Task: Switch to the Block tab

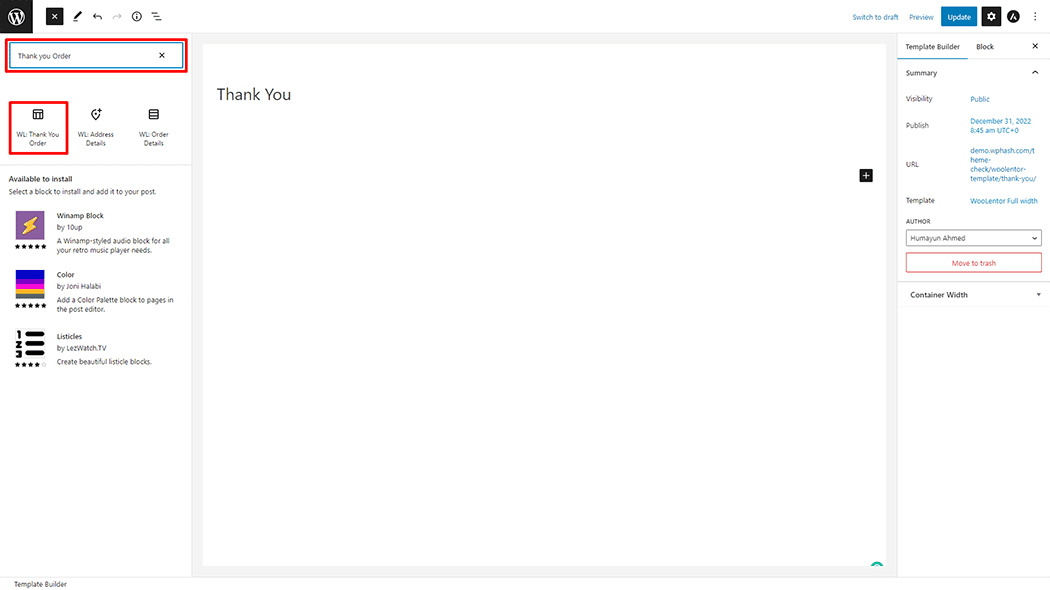Action: [985, 47]
